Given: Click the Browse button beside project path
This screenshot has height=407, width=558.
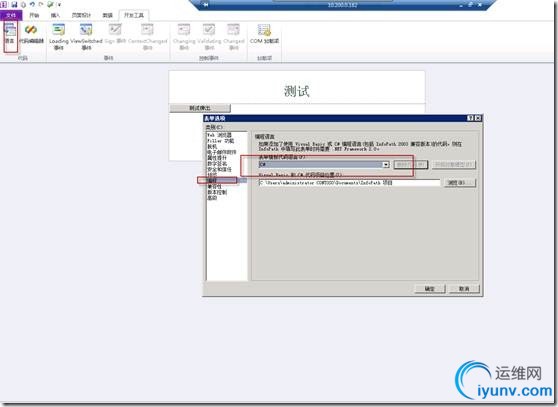Looking at the screenshot, I should (x=459, y=183).
